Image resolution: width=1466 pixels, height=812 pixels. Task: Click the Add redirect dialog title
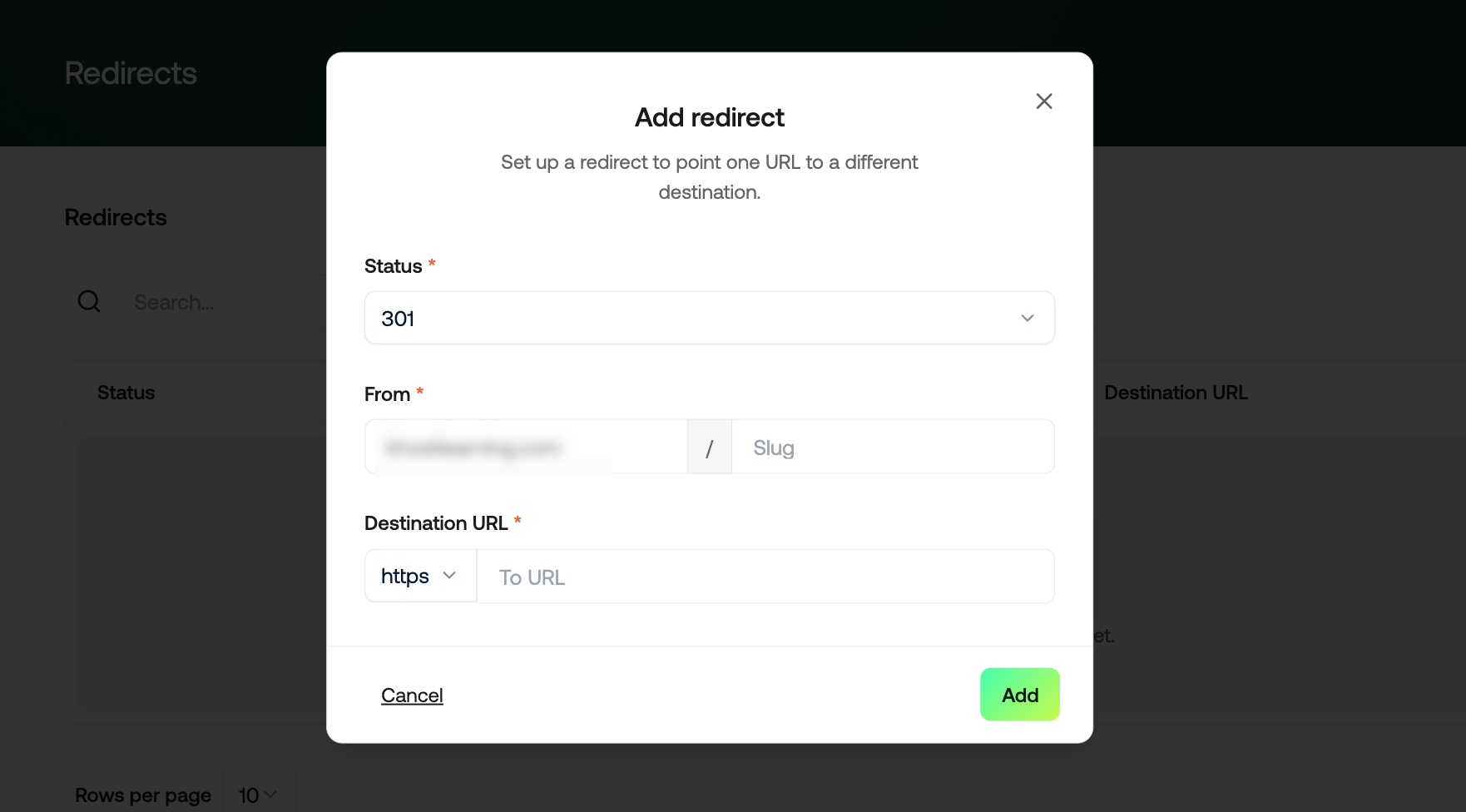tap(710, 117)
